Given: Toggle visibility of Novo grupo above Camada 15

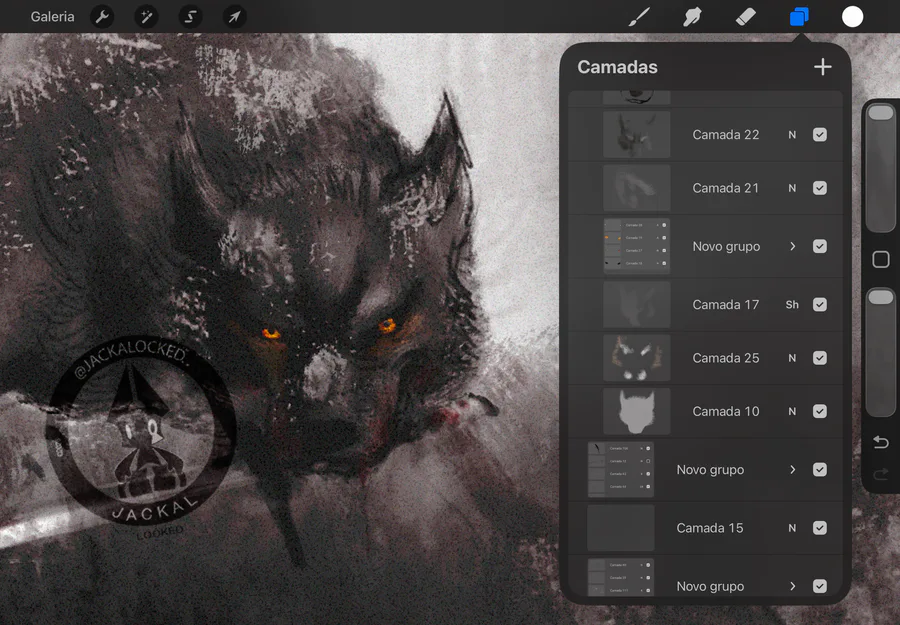Looking at the screenshot, I should [x=820, y=469].
